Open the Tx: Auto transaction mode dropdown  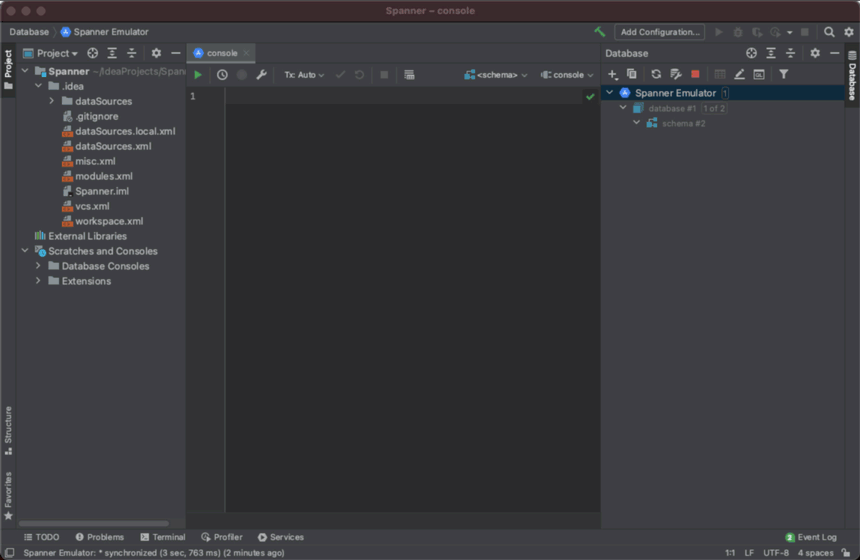[x=304, y=75]
